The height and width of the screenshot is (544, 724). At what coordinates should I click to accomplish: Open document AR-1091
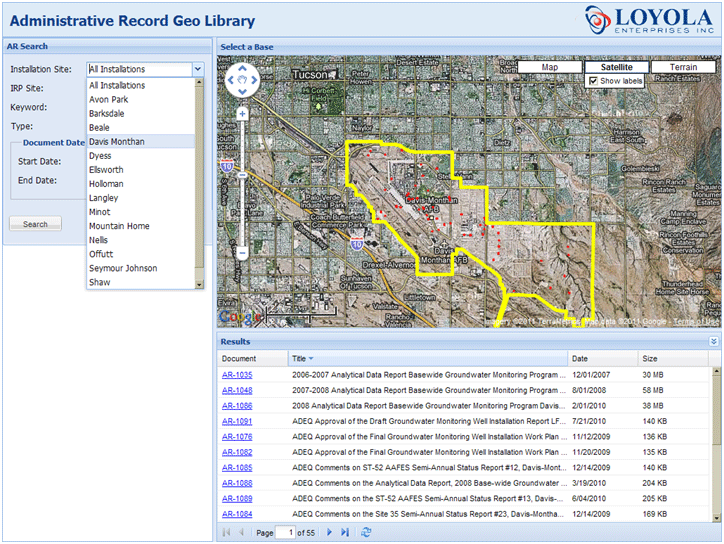237,422
